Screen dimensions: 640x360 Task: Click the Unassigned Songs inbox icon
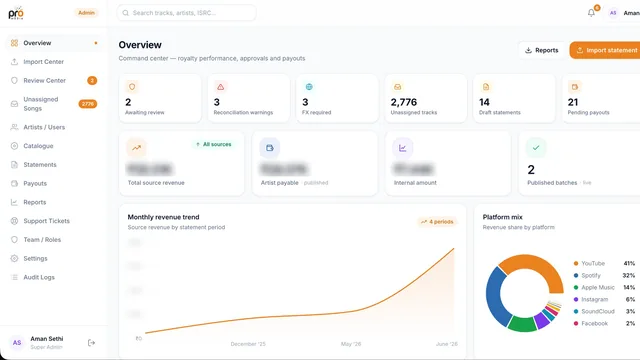click(x=14, y=104)
